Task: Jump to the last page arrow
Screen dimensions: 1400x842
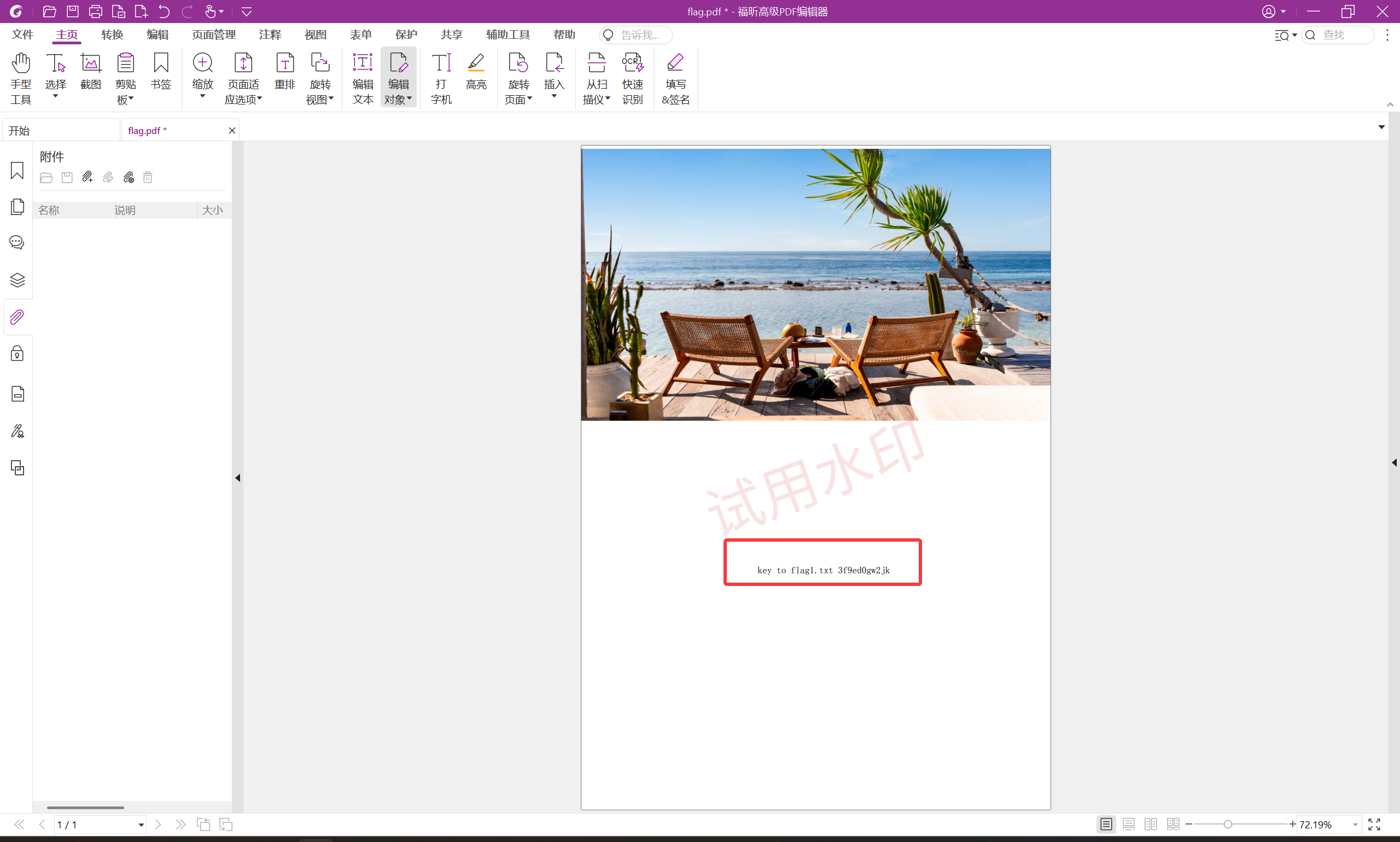Action: pyautogui.click(x=180, y=824)
